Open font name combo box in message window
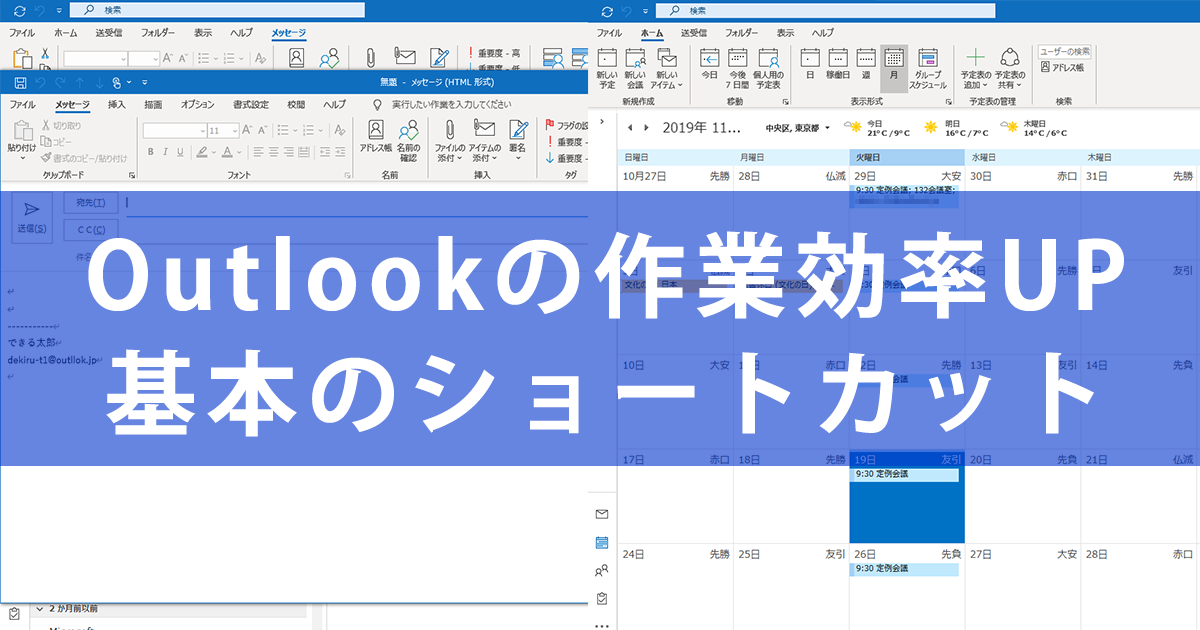This screenshot has width=1200, height=630. (x=175, y=130)
